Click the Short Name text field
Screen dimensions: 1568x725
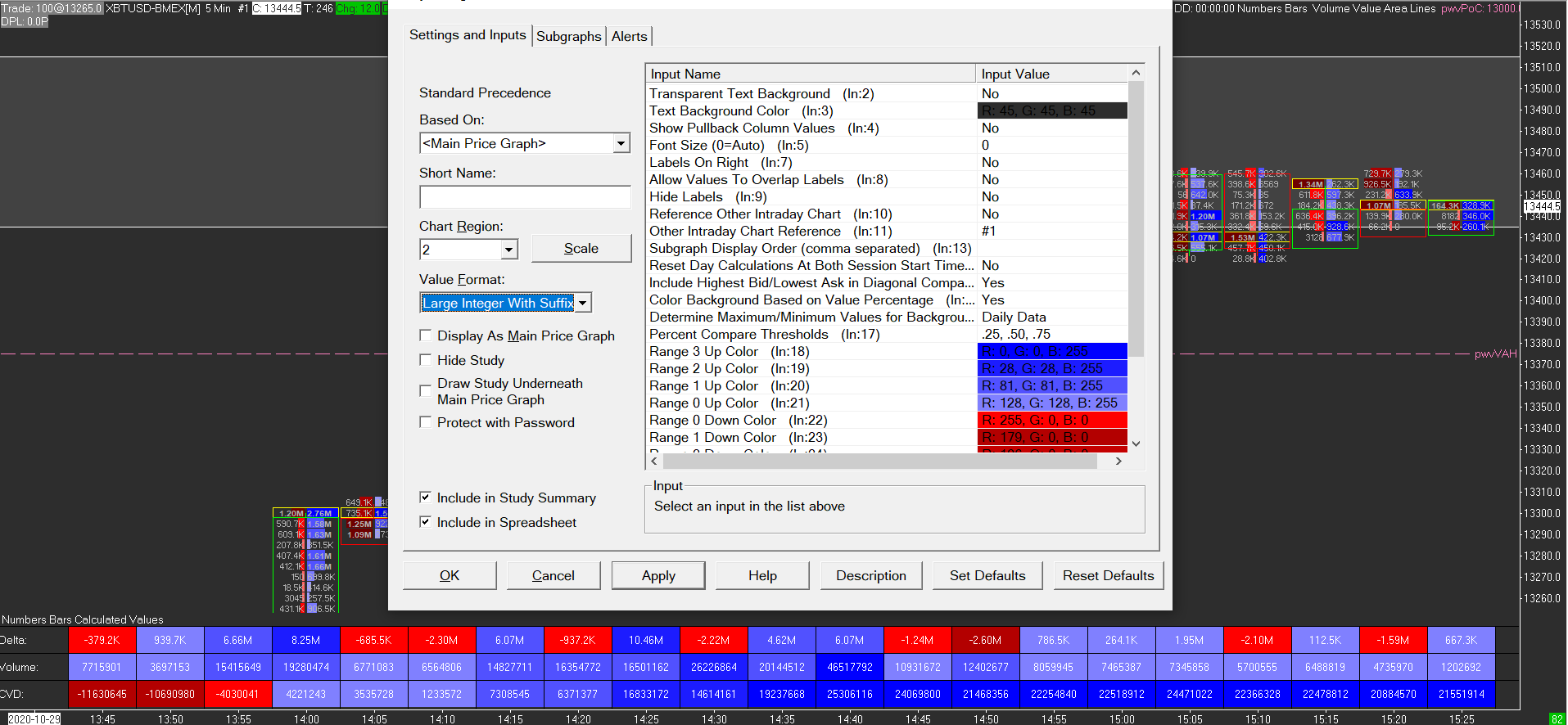coord(525,197)
